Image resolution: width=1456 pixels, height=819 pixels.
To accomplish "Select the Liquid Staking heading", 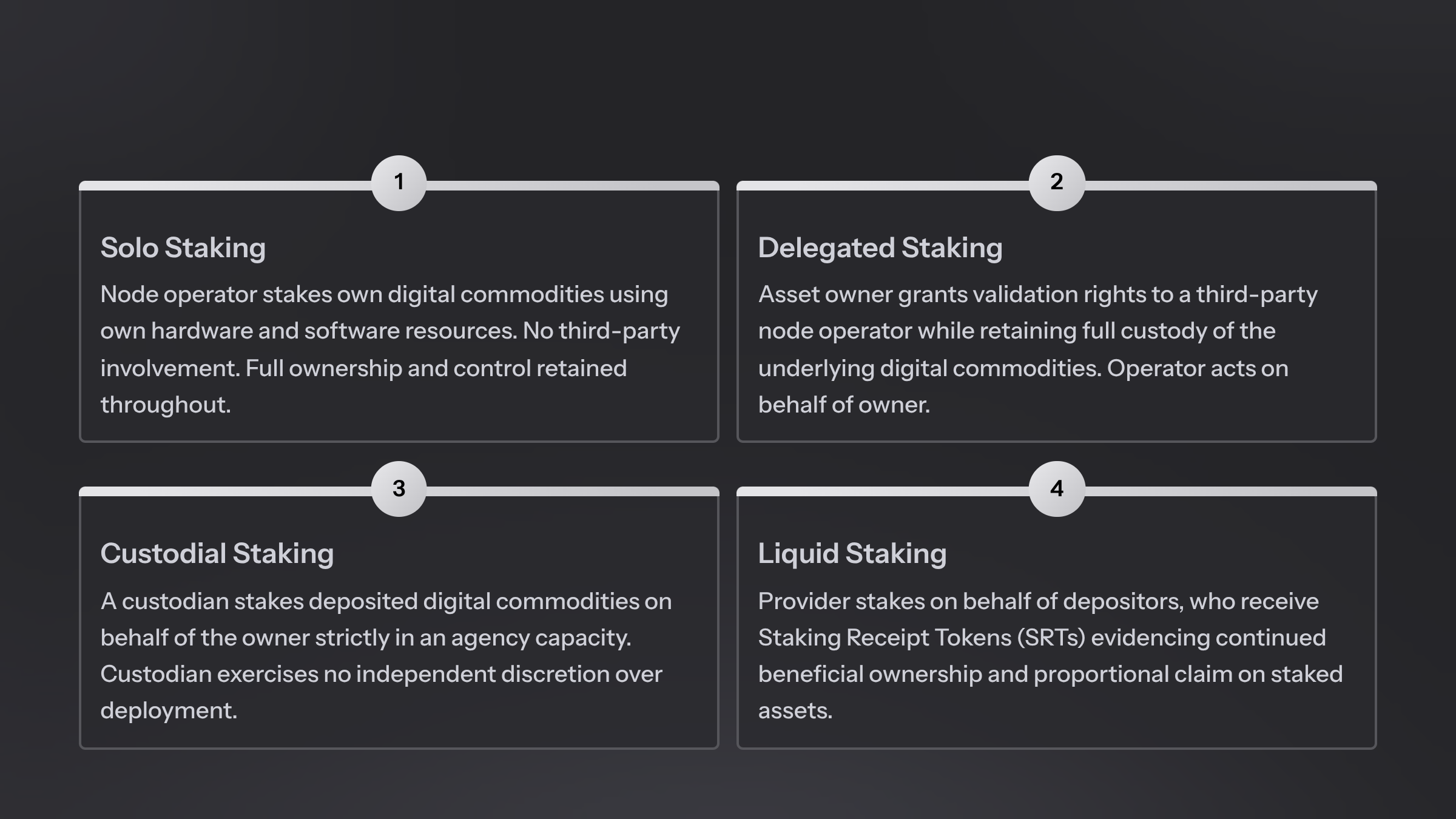I will (852, 554).
